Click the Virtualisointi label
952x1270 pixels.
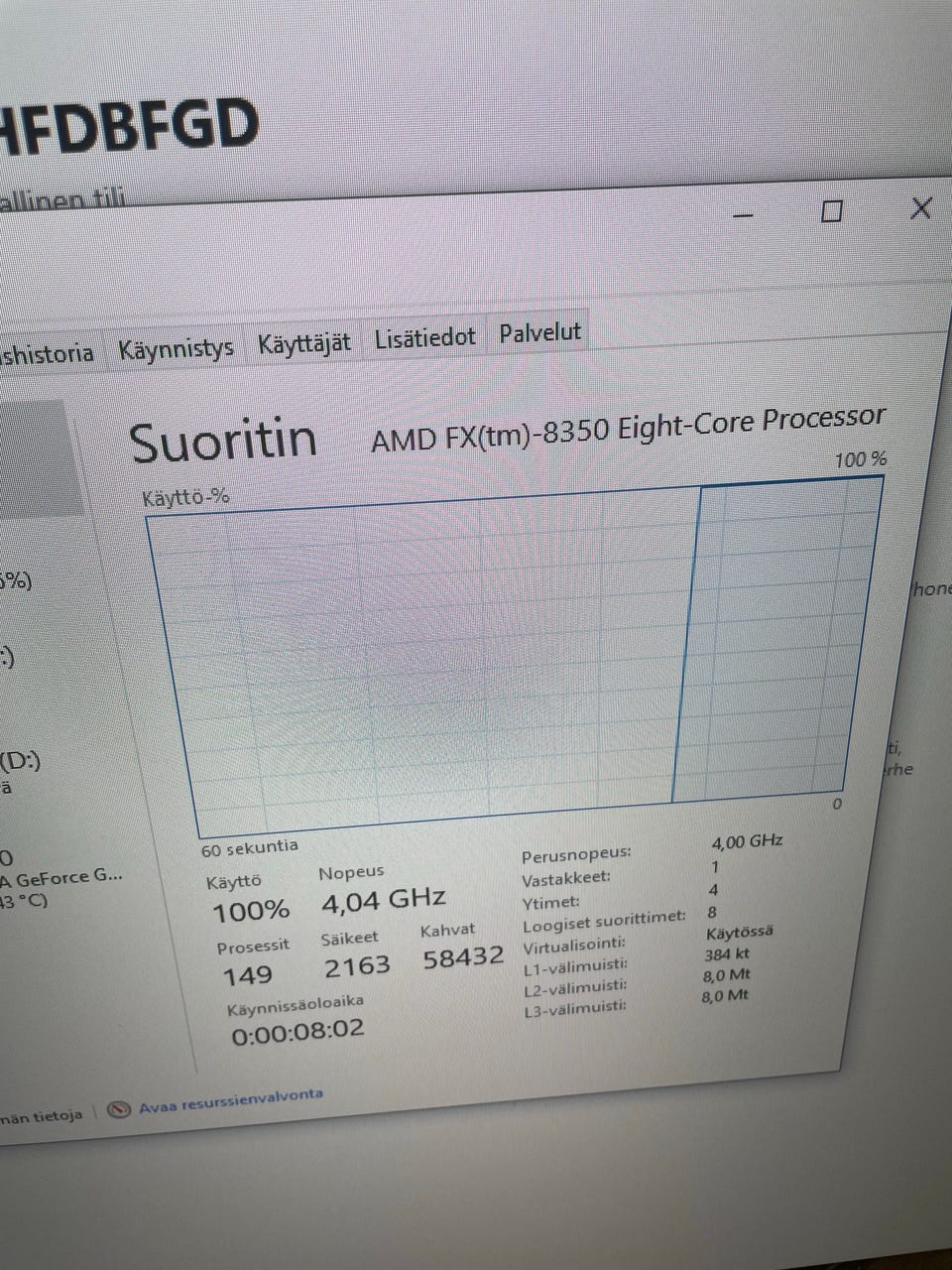click(x=574, y=945)
